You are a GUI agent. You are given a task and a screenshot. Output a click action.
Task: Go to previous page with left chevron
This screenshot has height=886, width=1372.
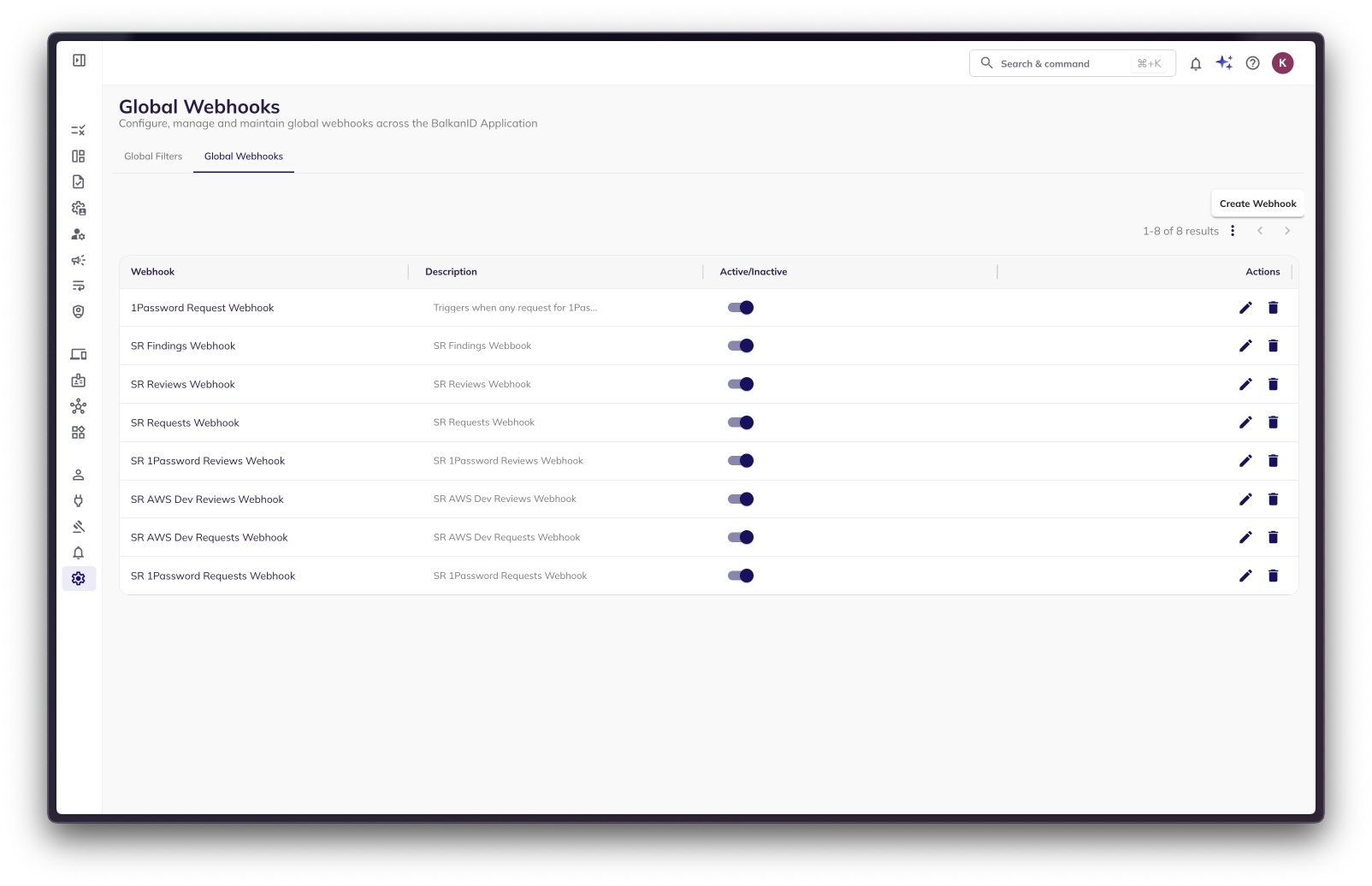click(1260, 231)
